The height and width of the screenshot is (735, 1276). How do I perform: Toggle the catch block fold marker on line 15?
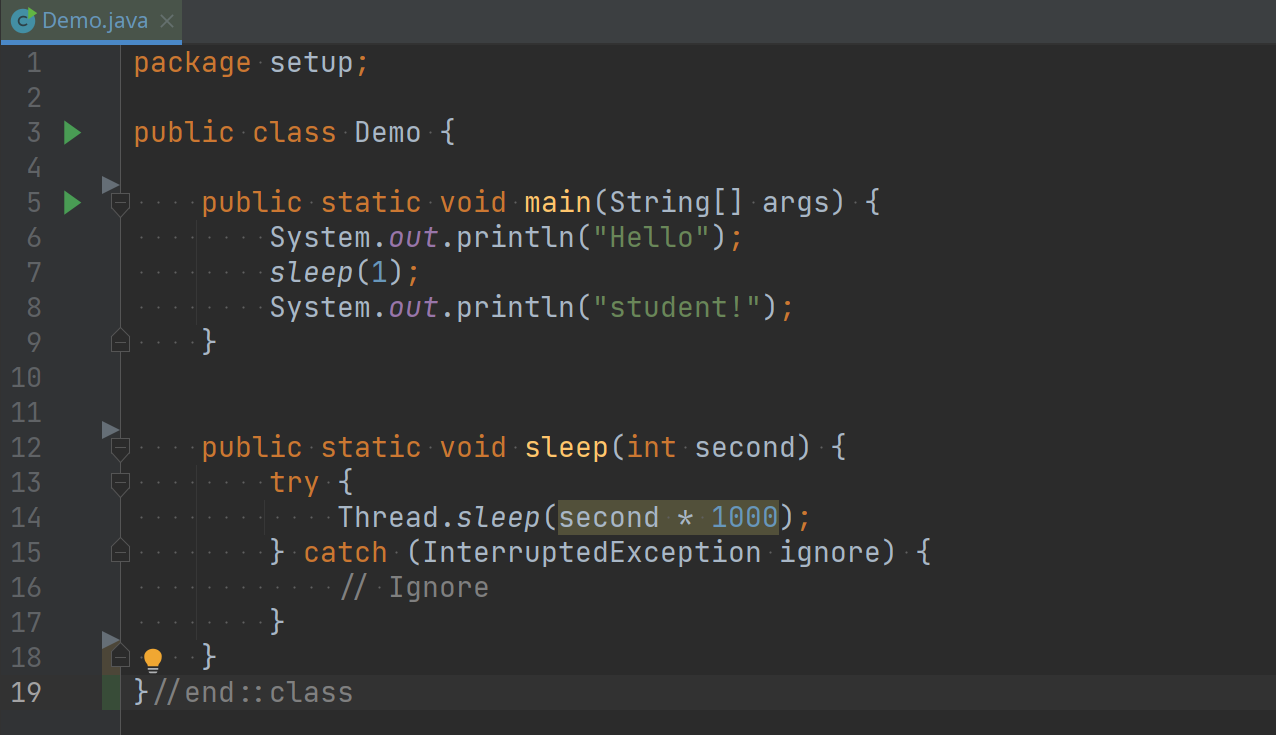point(120,552)
